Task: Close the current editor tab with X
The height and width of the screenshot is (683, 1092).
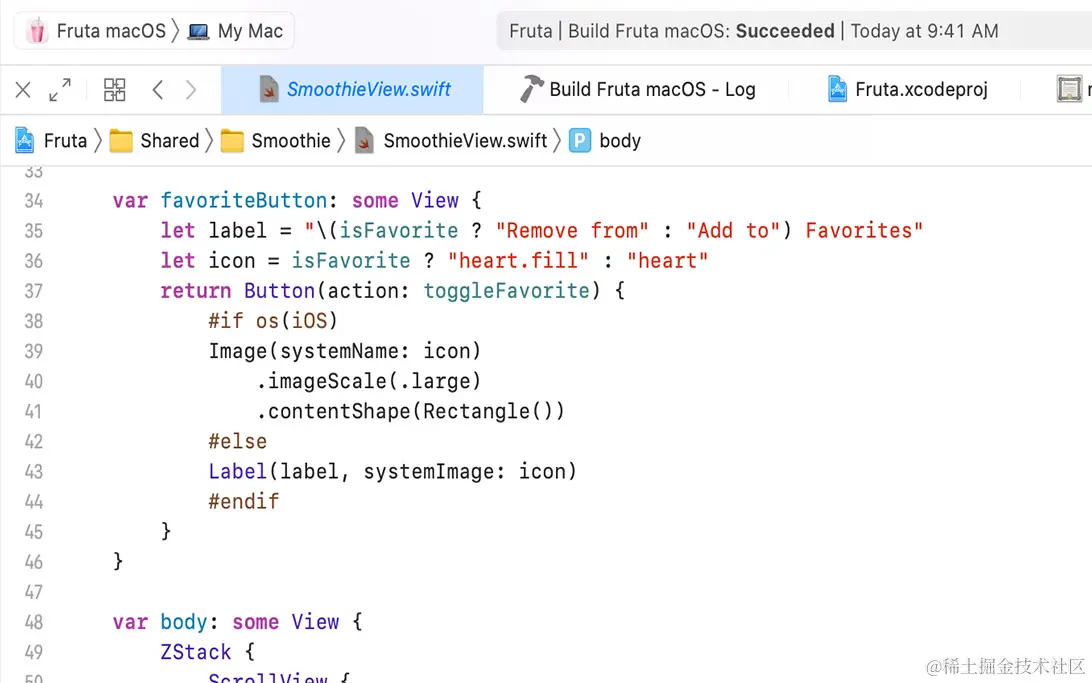Action: click(23, 90)
